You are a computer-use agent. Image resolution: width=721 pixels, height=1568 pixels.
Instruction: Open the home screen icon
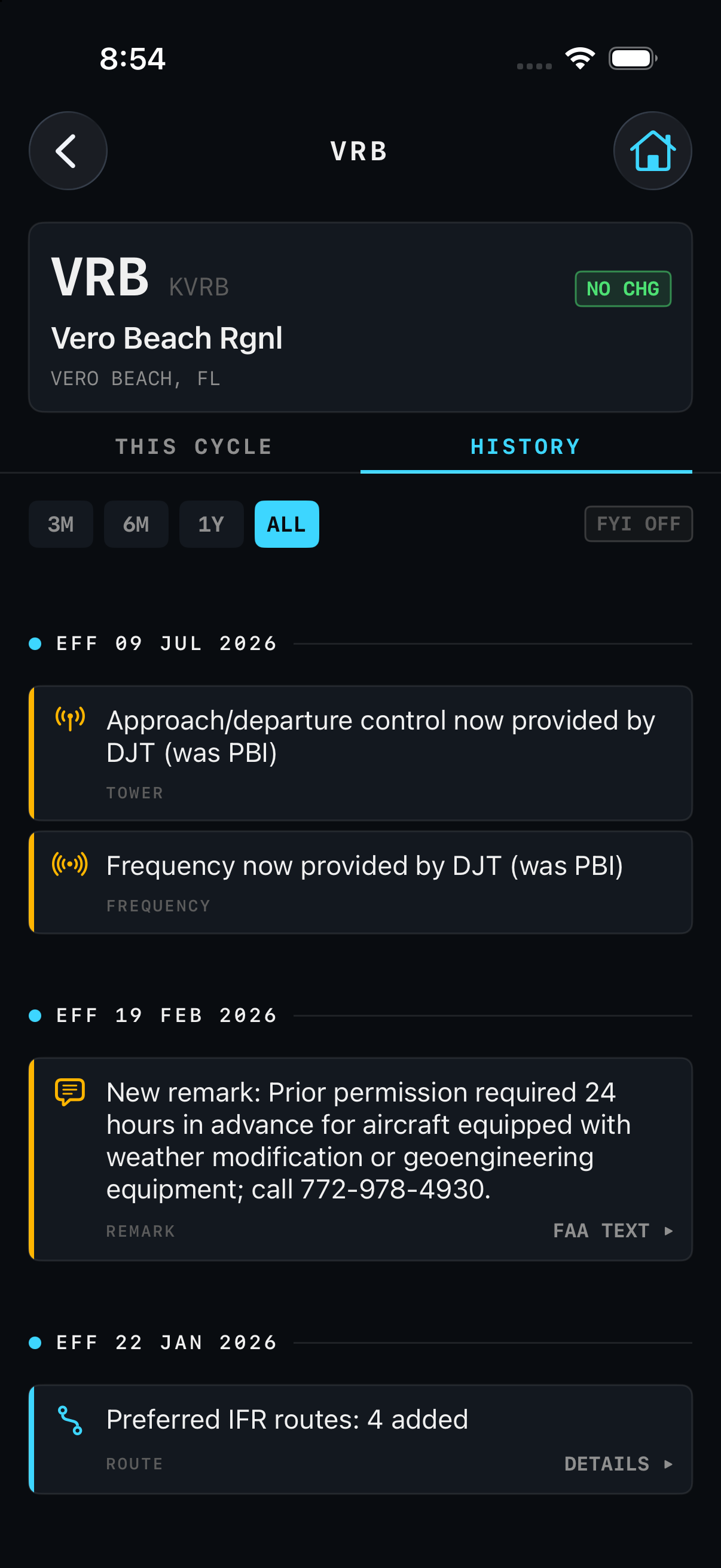[652, 150]
